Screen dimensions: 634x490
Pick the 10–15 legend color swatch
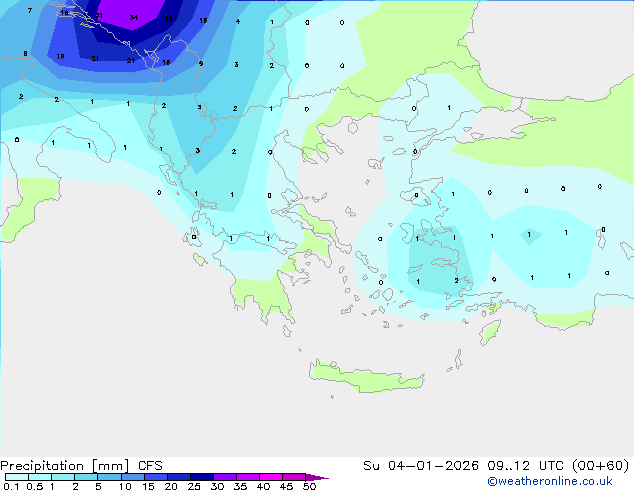click(x=133, y=477)
